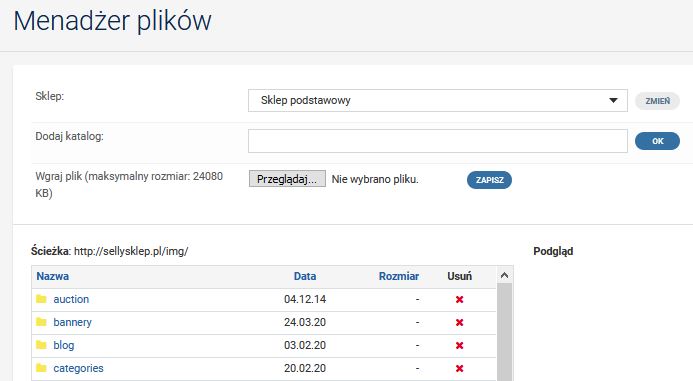The image size is (693, 381).
Task: Click the categories folder icon
Action: pos(41,368)
